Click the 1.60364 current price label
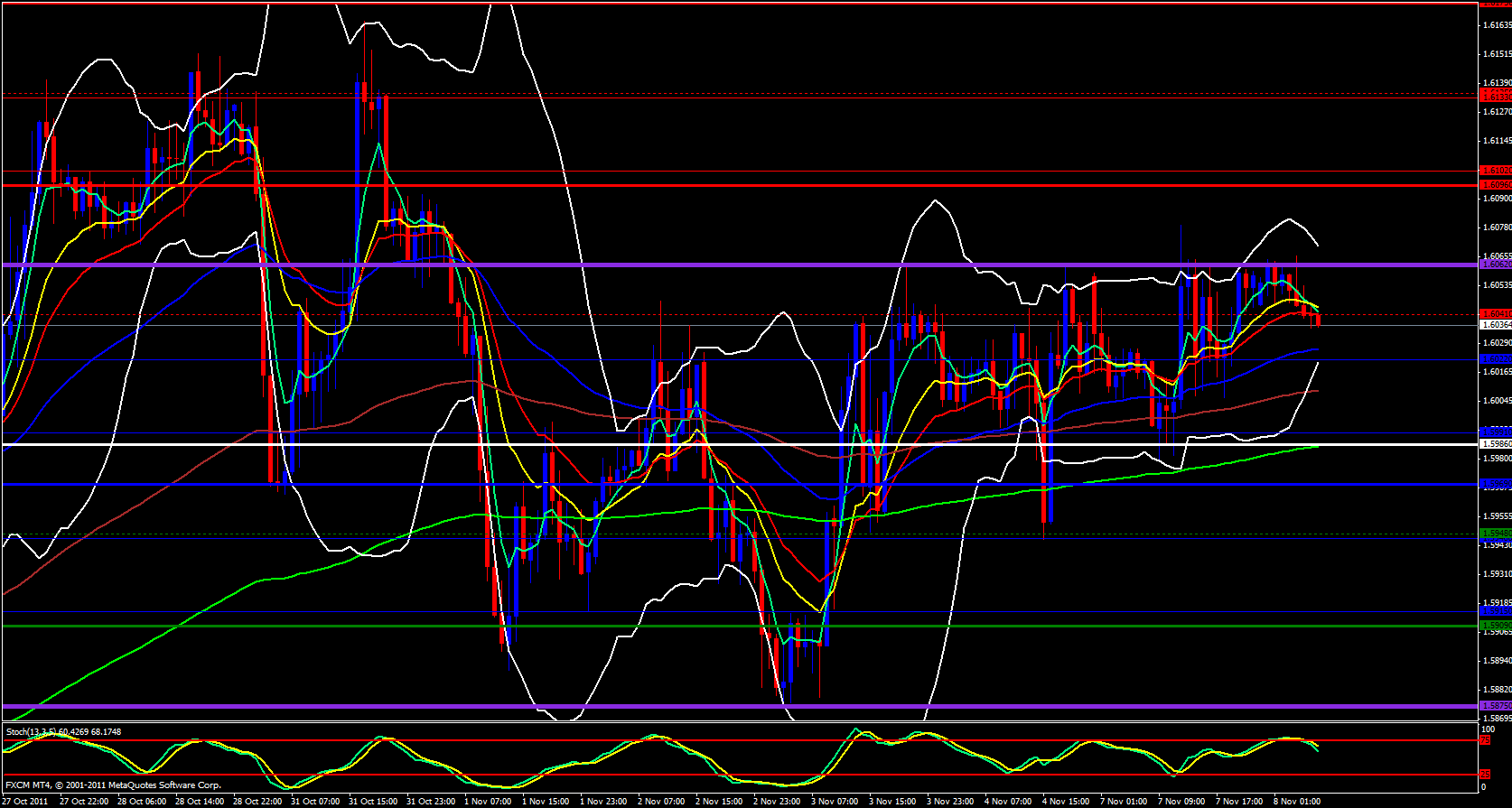Image resolution: width=1512 pixels, height=808 pixels. pos(1495,324)
